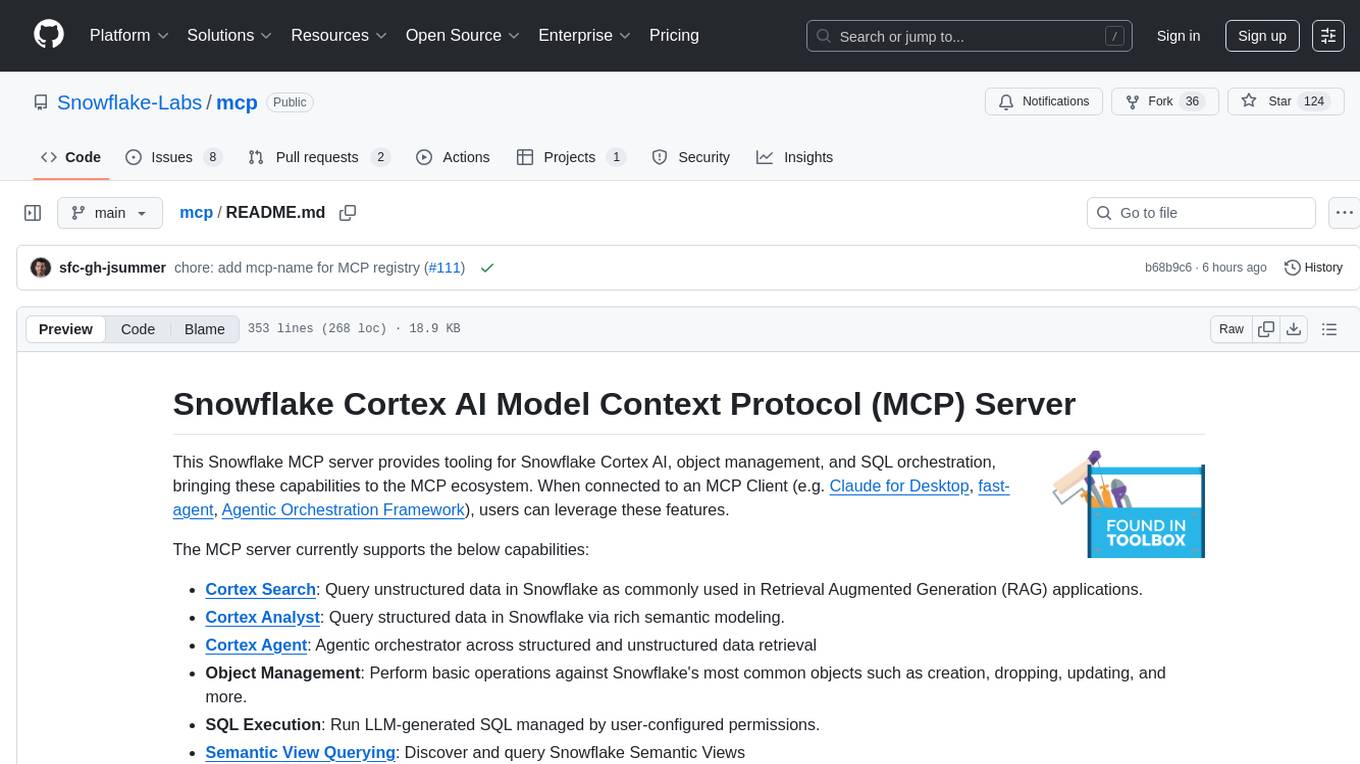Open the mcp repository name link
The width and height of the screenshot is (1360, 764).
pos(237,102)
